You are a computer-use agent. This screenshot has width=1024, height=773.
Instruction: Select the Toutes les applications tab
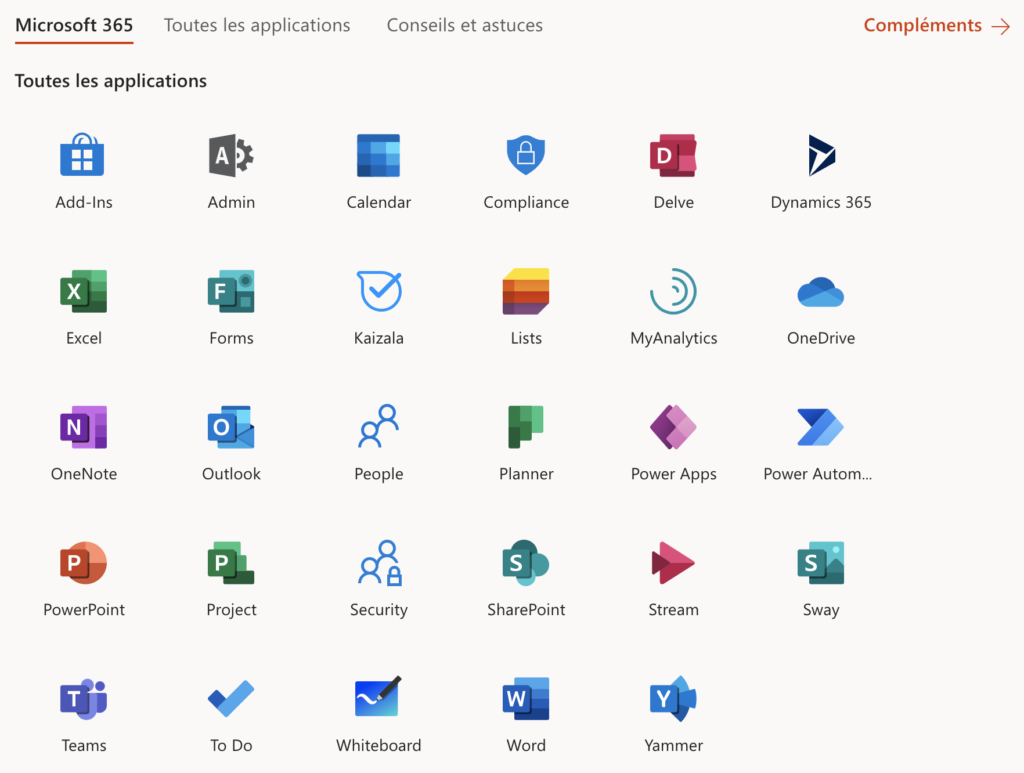[256, 25]
